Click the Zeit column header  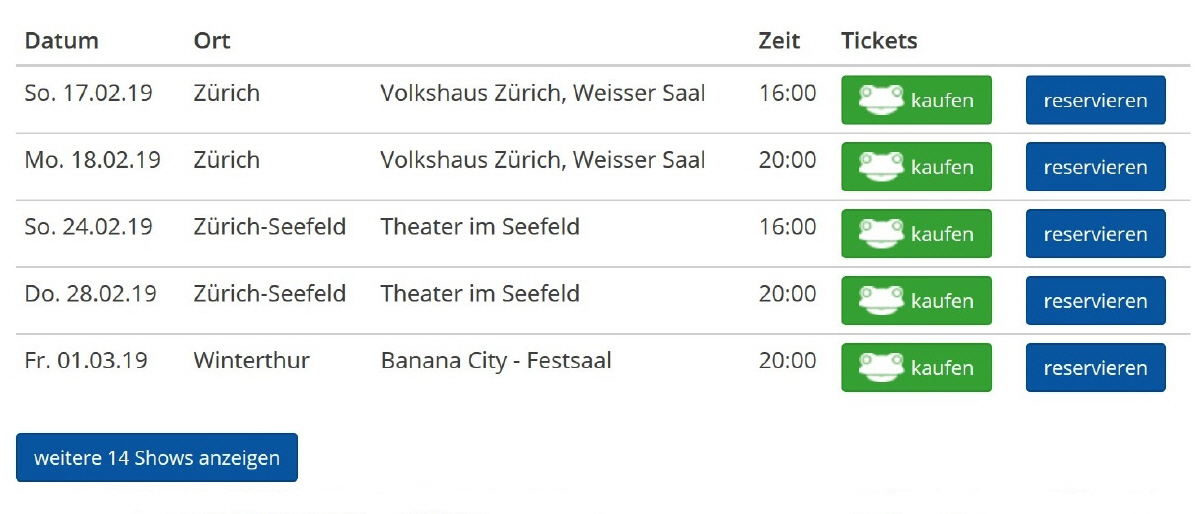click(x=779, y=41)
